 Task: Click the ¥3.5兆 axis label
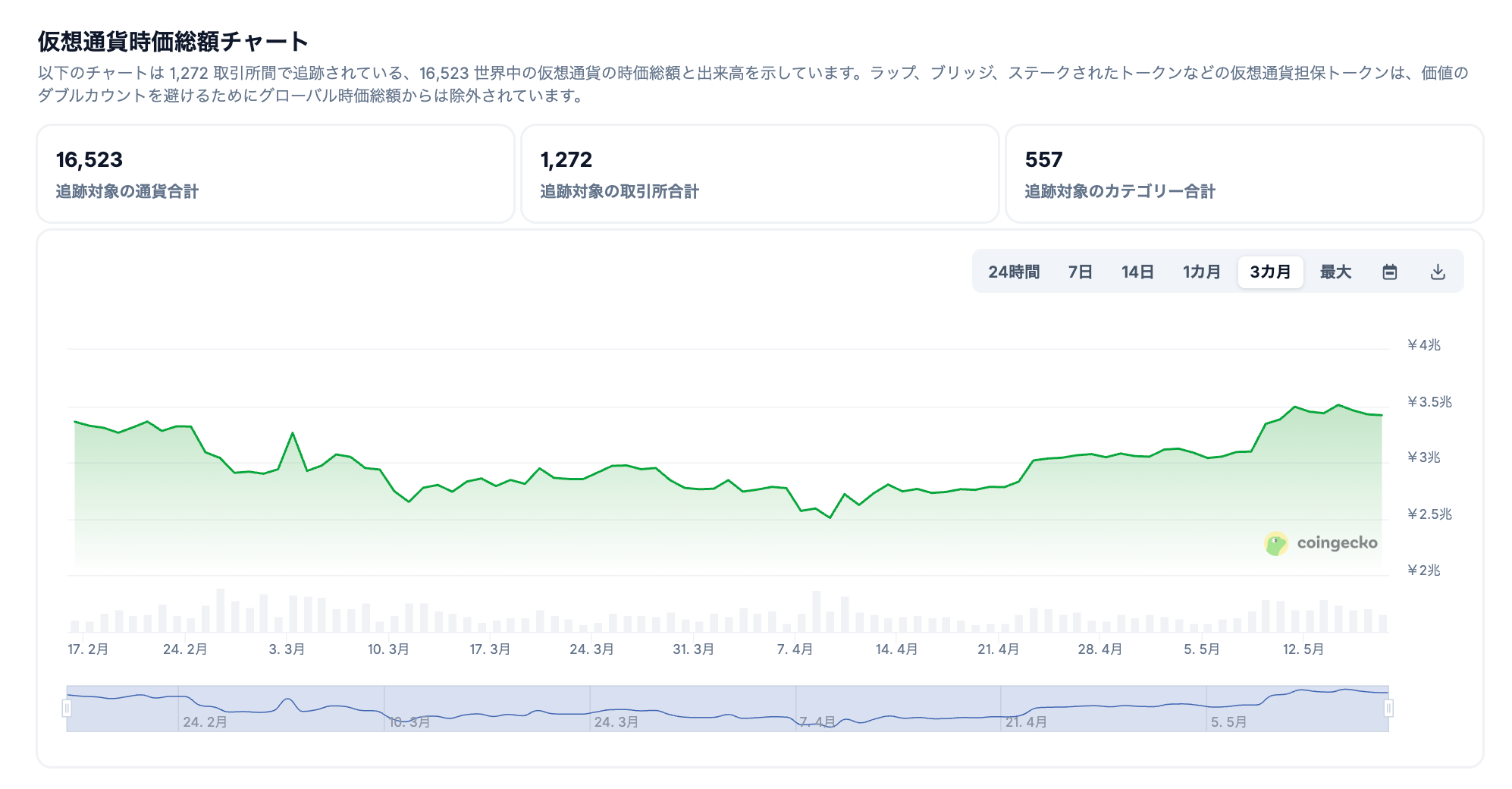point(1429,402)
